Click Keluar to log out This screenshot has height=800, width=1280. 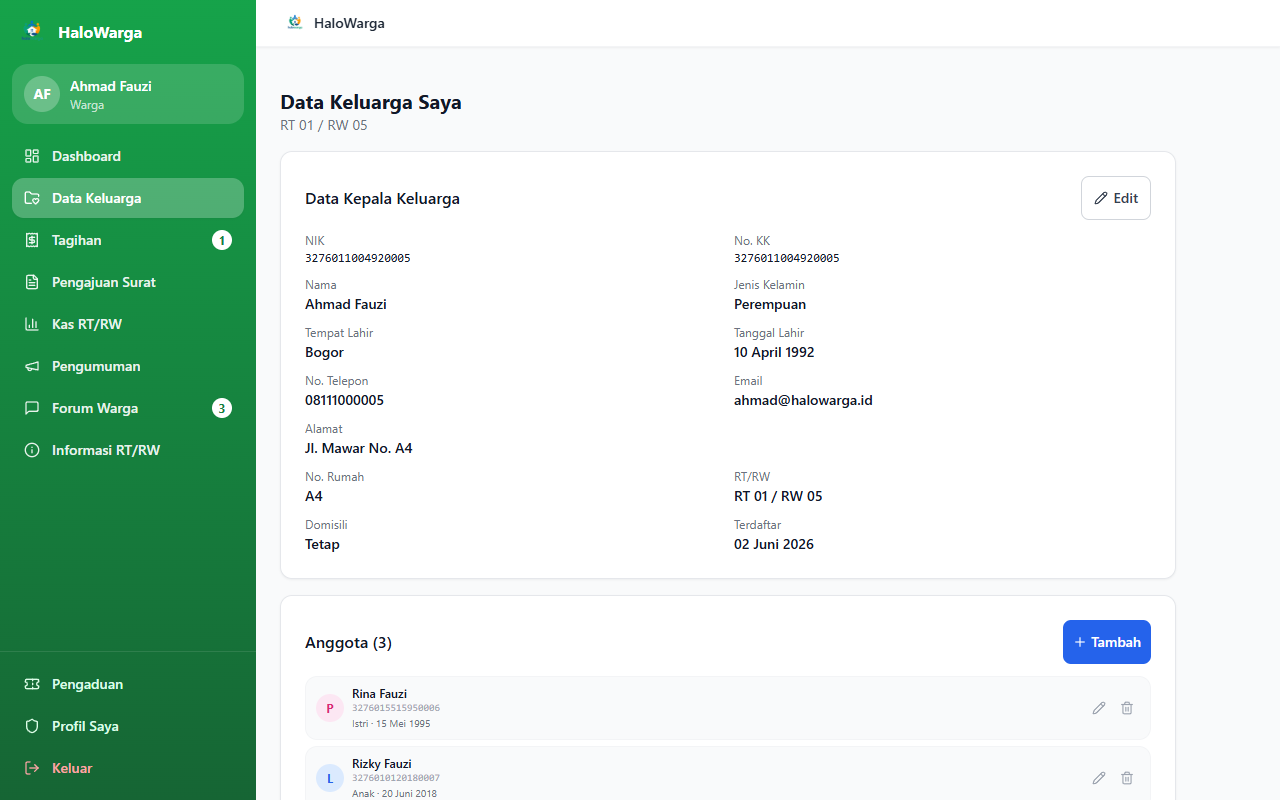[x=128, y=768]
